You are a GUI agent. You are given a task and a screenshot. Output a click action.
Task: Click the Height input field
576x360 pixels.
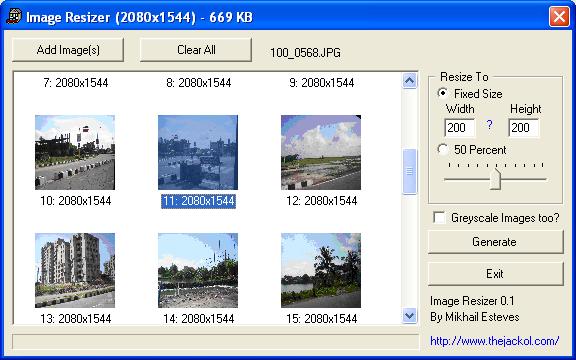(524, 127)
